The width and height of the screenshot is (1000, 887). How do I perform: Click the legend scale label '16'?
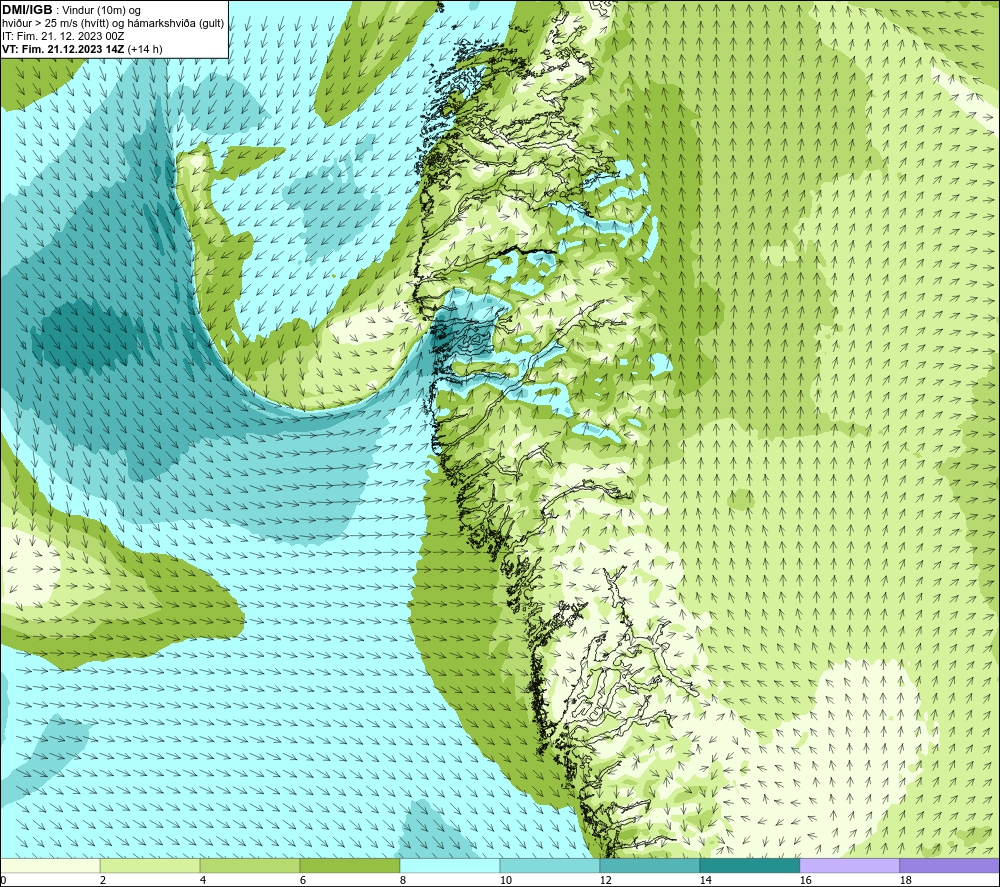pos(805,880)
